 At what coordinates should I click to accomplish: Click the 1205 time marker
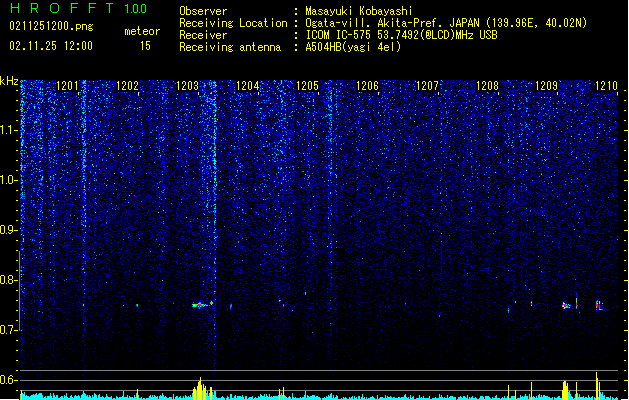coord(307,86)
